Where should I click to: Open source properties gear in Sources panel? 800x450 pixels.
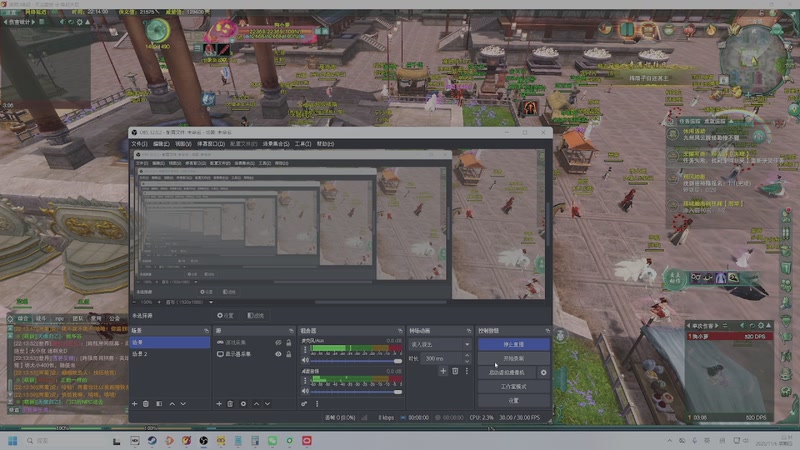pos(243,404)
